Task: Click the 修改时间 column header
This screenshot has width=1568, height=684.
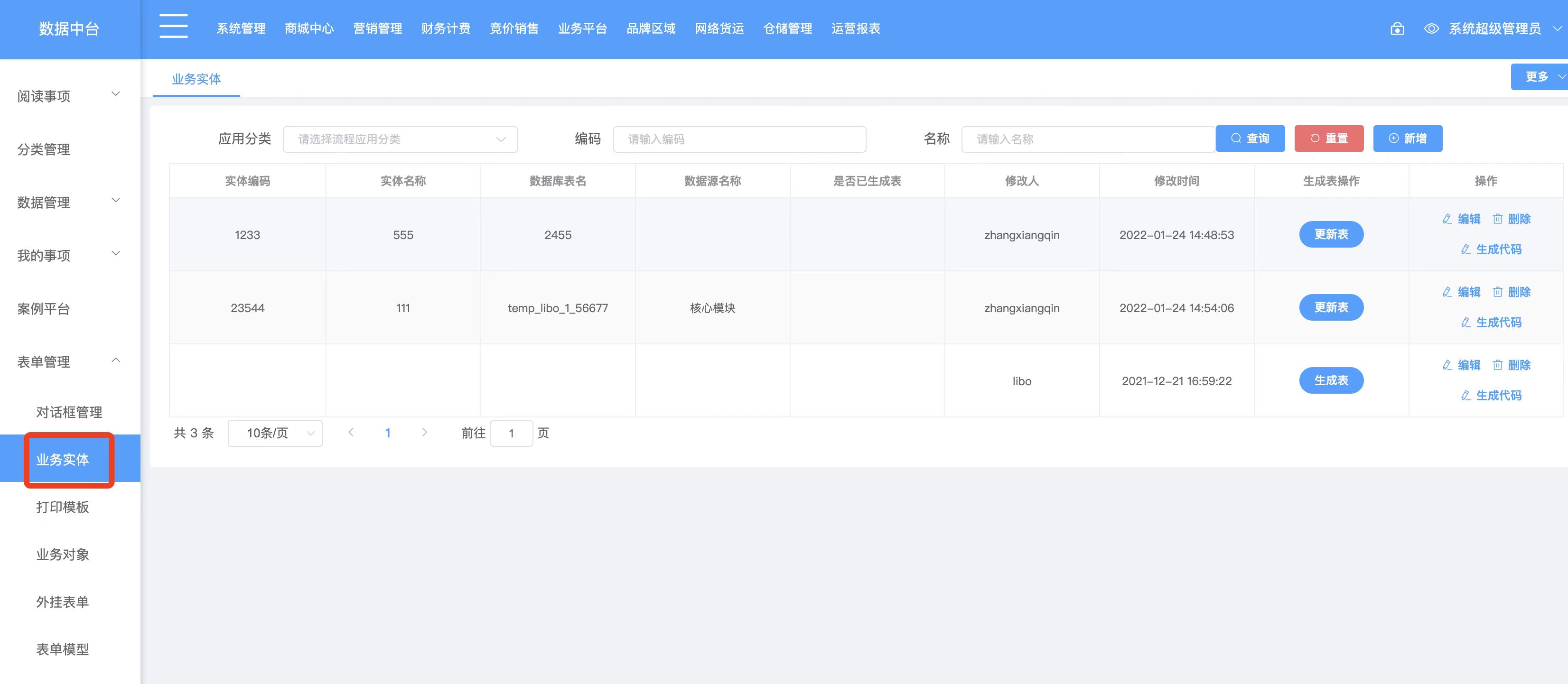Action: [1176, 181]
